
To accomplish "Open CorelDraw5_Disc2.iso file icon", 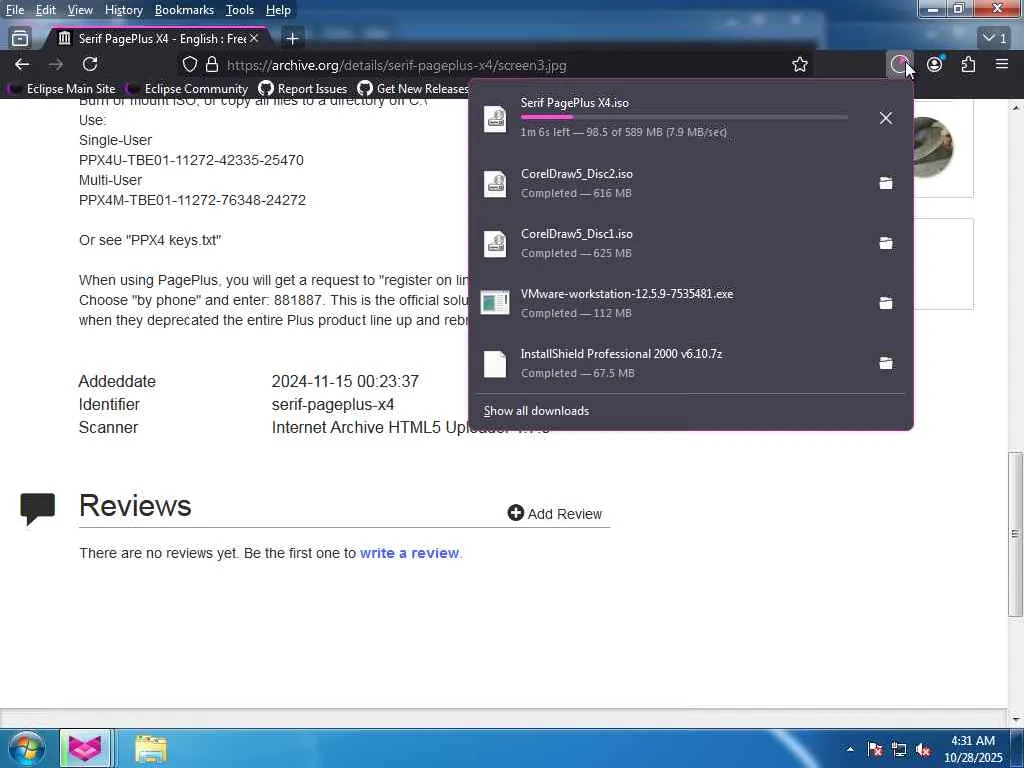I will [495, 184].
